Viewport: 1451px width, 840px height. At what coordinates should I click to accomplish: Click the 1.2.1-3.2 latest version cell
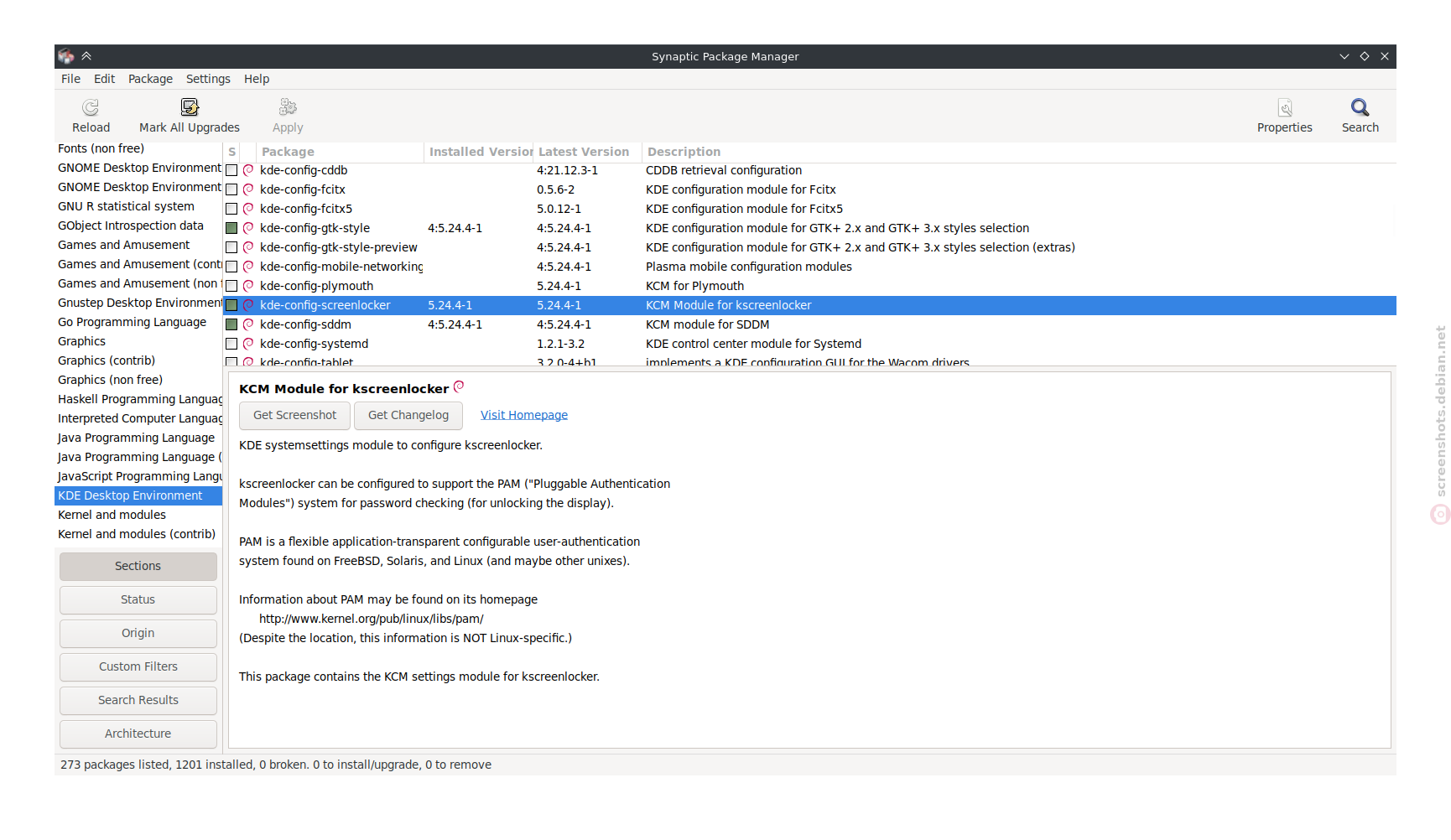(561, 344)
